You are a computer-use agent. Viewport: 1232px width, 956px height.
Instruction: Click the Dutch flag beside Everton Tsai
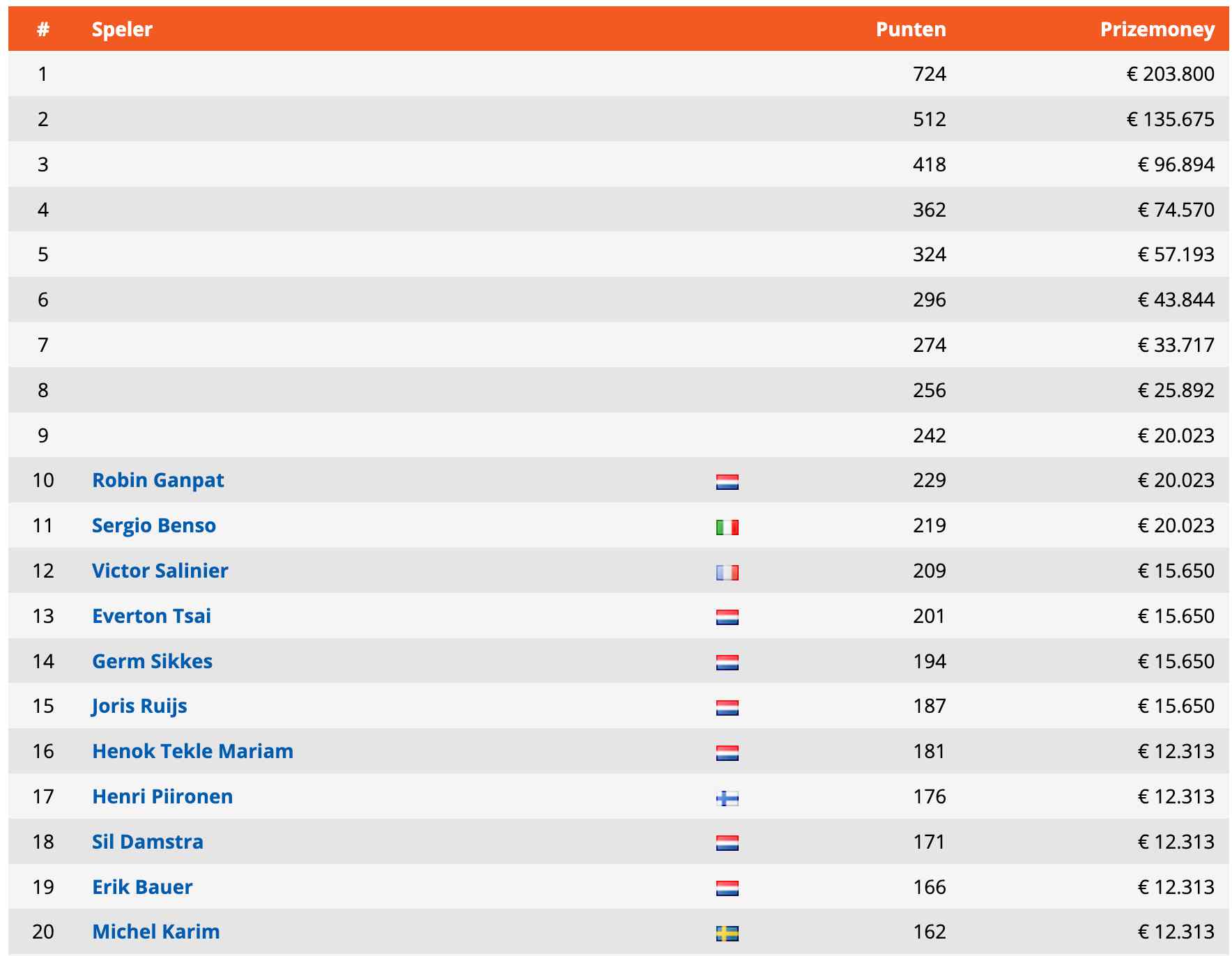(x=727, y=617)
